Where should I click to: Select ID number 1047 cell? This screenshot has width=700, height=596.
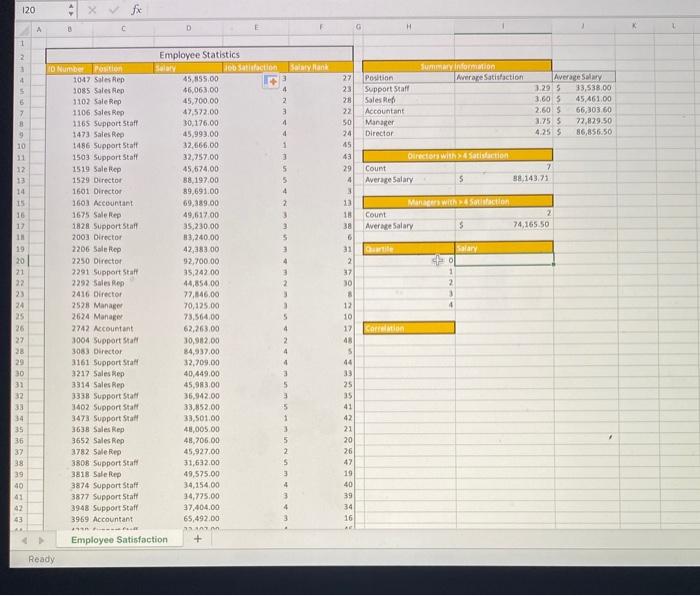pos(69,79)
